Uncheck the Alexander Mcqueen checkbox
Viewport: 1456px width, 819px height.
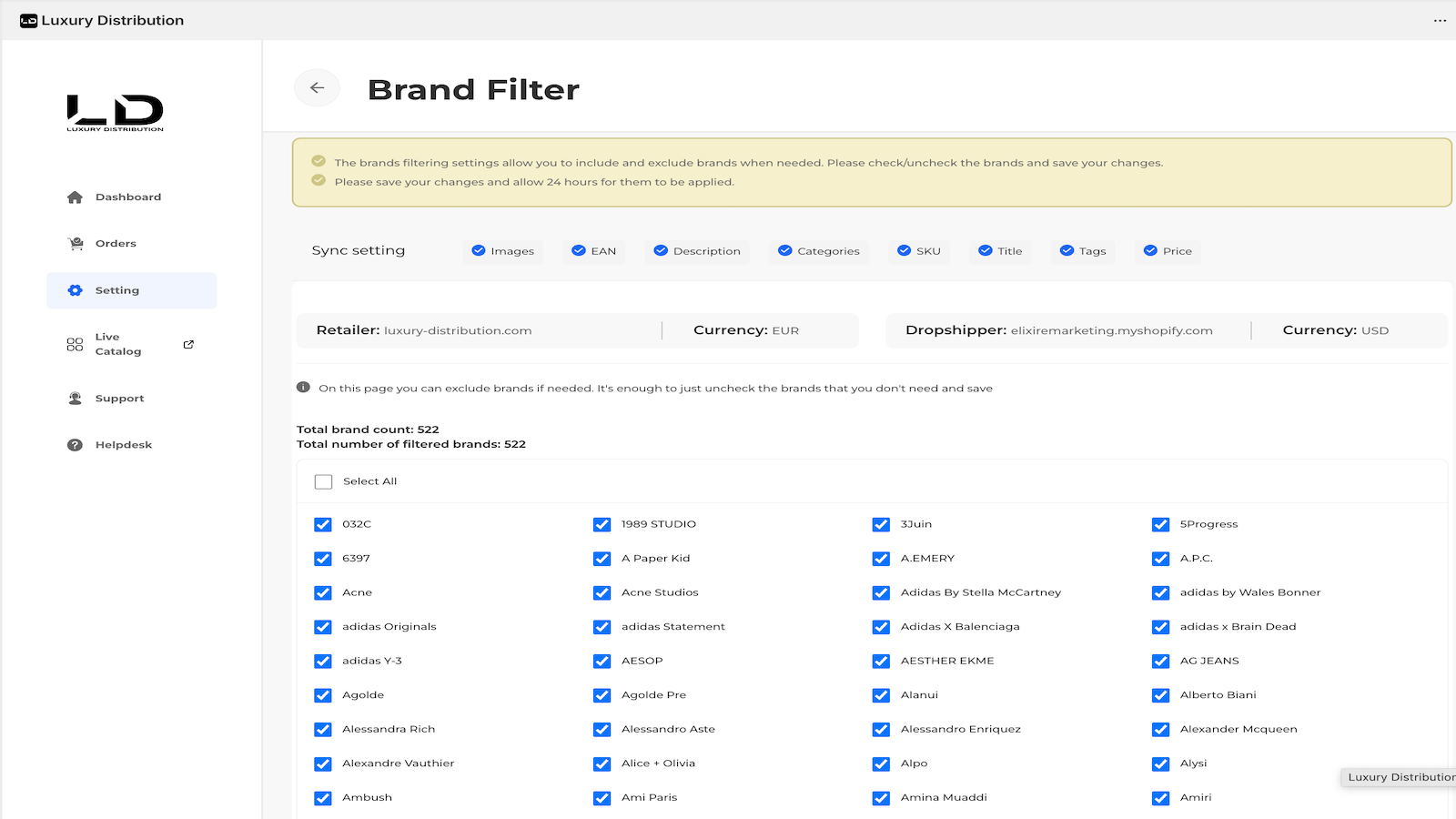1160,729
